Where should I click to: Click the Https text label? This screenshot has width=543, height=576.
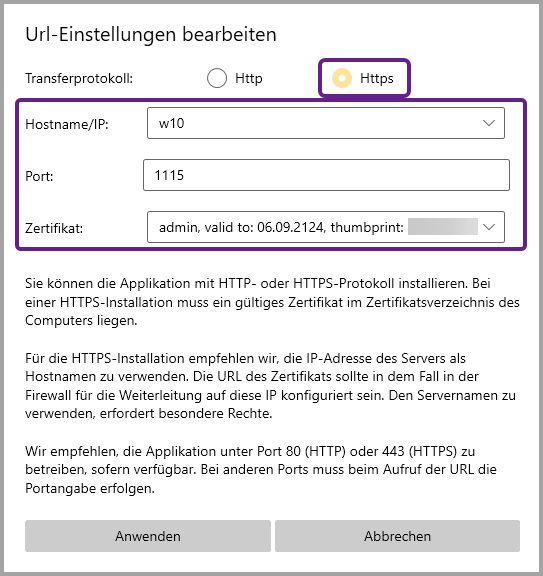coord(377,78)
